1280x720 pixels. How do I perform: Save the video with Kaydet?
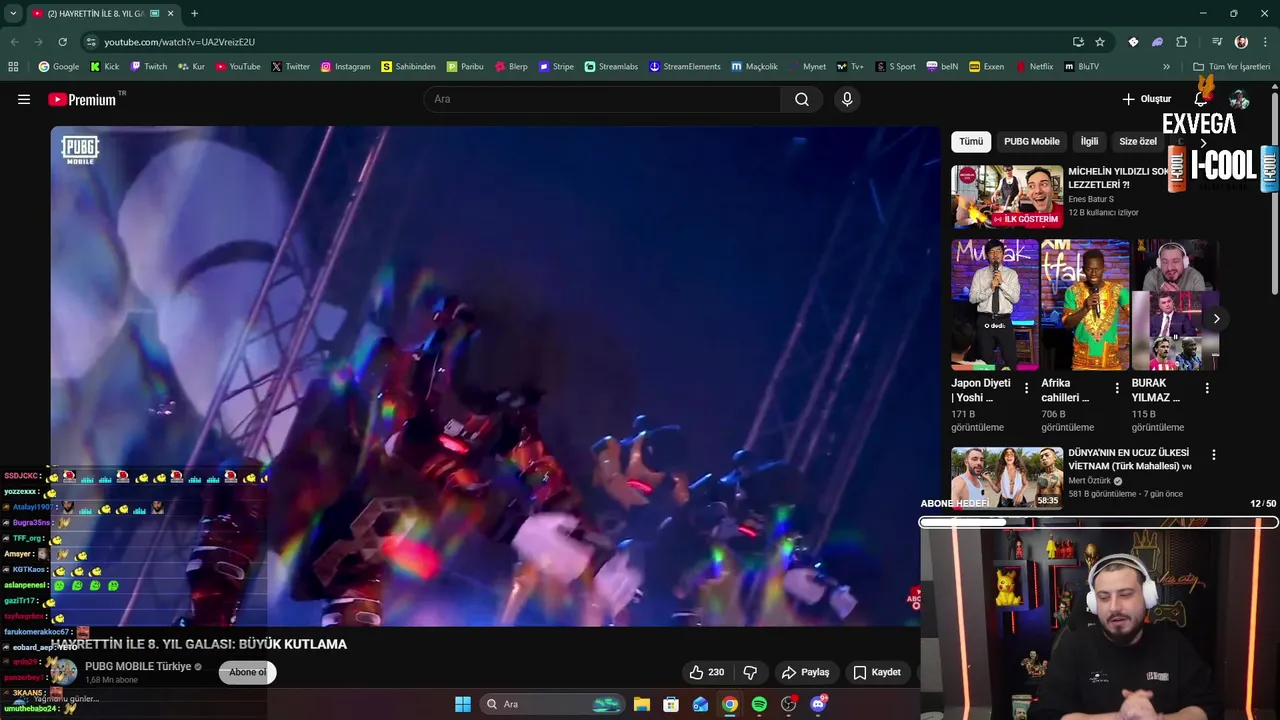(877, 672)
